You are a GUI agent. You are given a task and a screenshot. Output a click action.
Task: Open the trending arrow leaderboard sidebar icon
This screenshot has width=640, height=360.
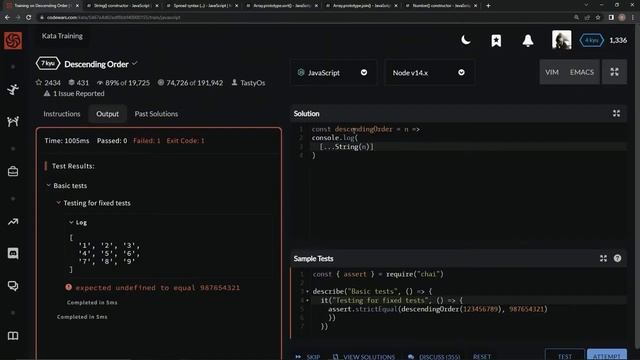point(13,222)
